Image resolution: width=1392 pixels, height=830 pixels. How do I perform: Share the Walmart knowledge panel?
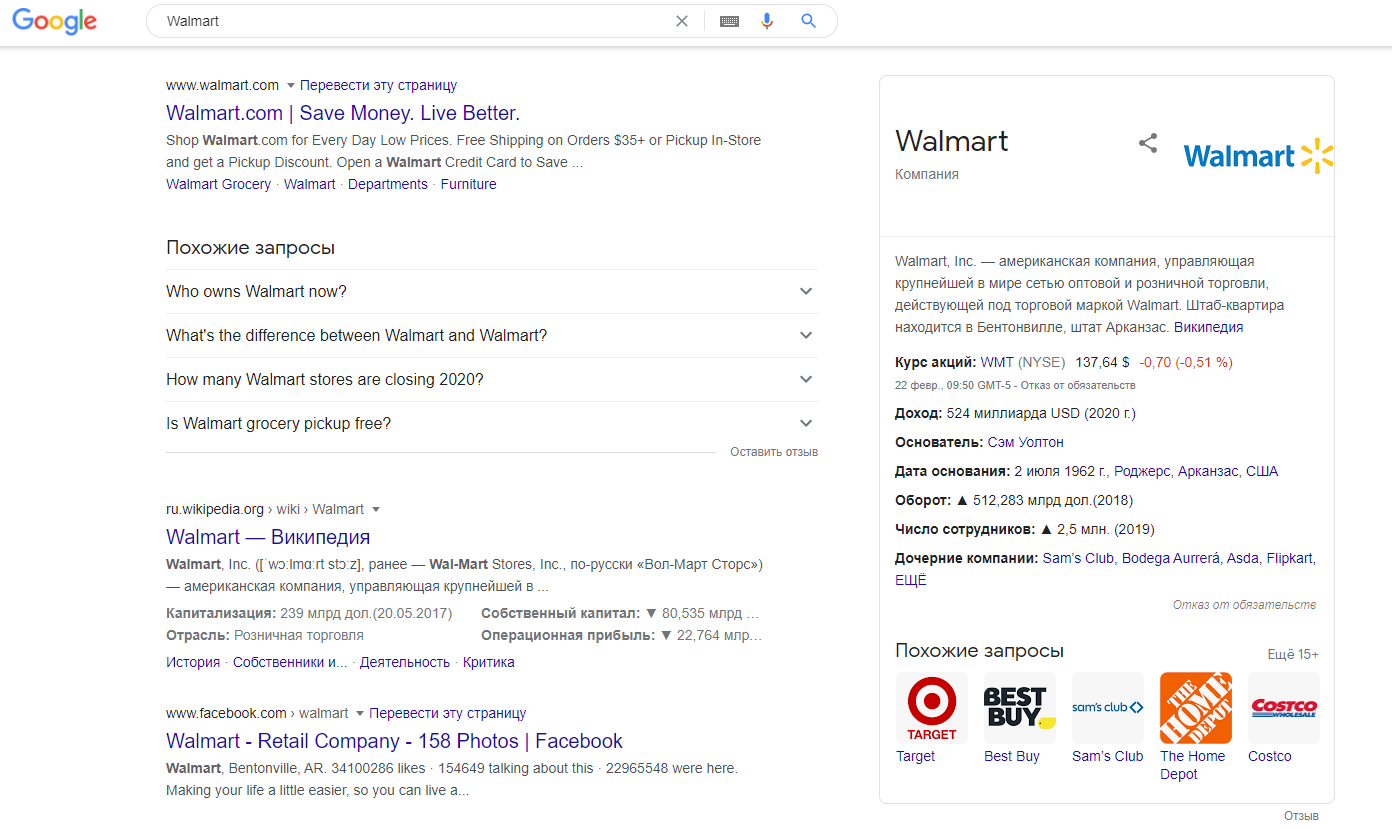[x=1148, y=143]
